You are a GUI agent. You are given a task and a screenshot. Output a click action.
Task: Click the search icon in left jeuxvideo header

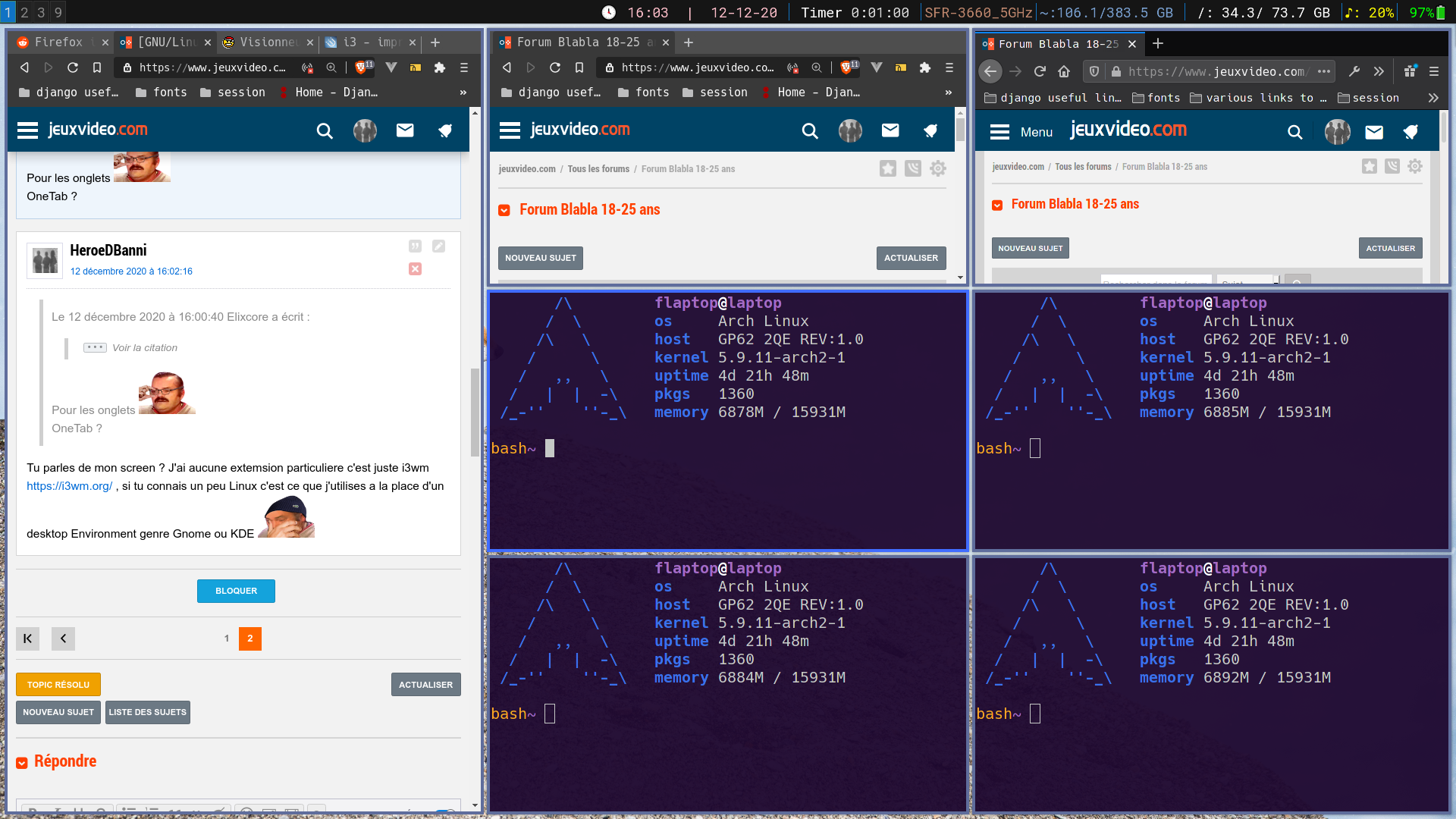click(325, 131)
